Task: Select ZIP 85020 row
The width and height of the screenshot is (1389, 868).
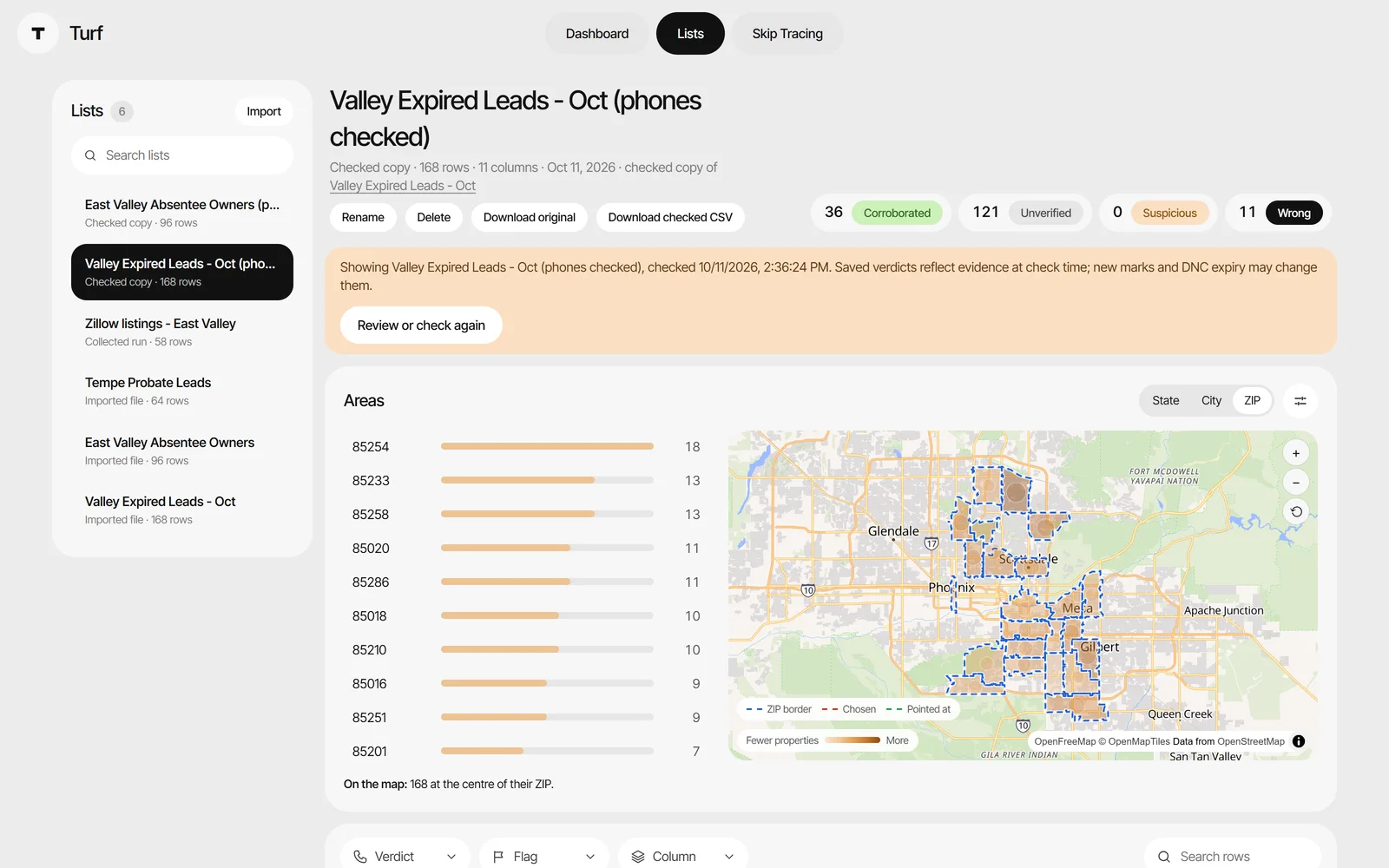Action: (526, 548)
